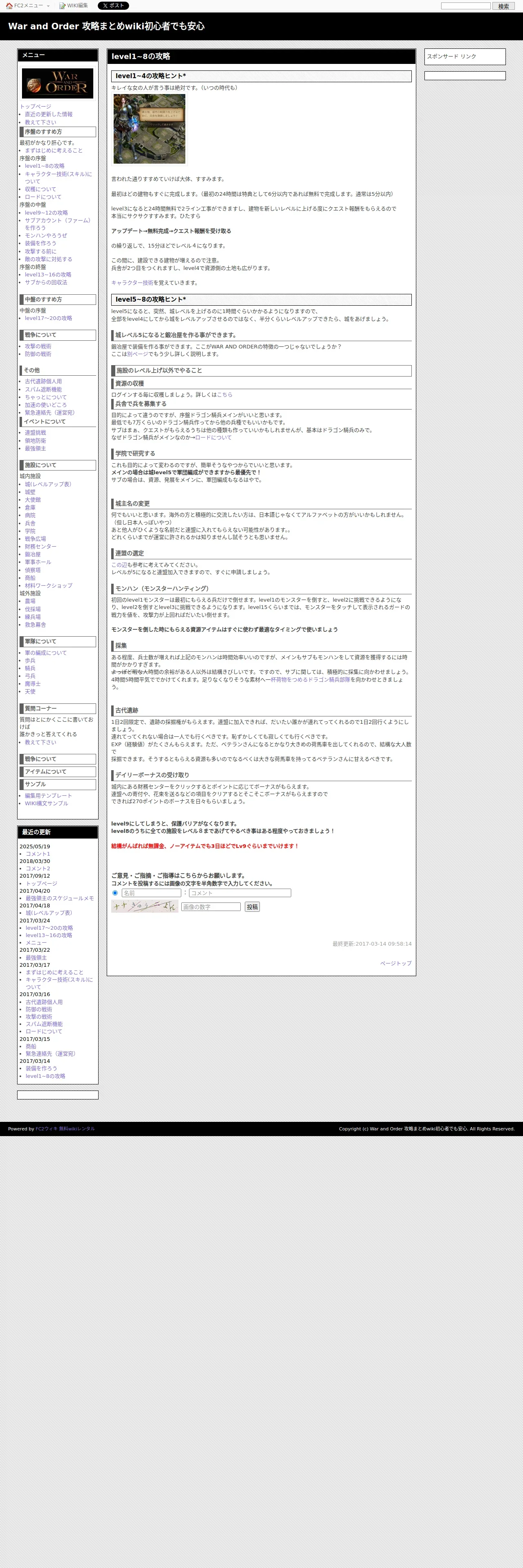Expand the FC2メニュー dropdown arrow
This screenshot has height=1568, width=523.
48,6
